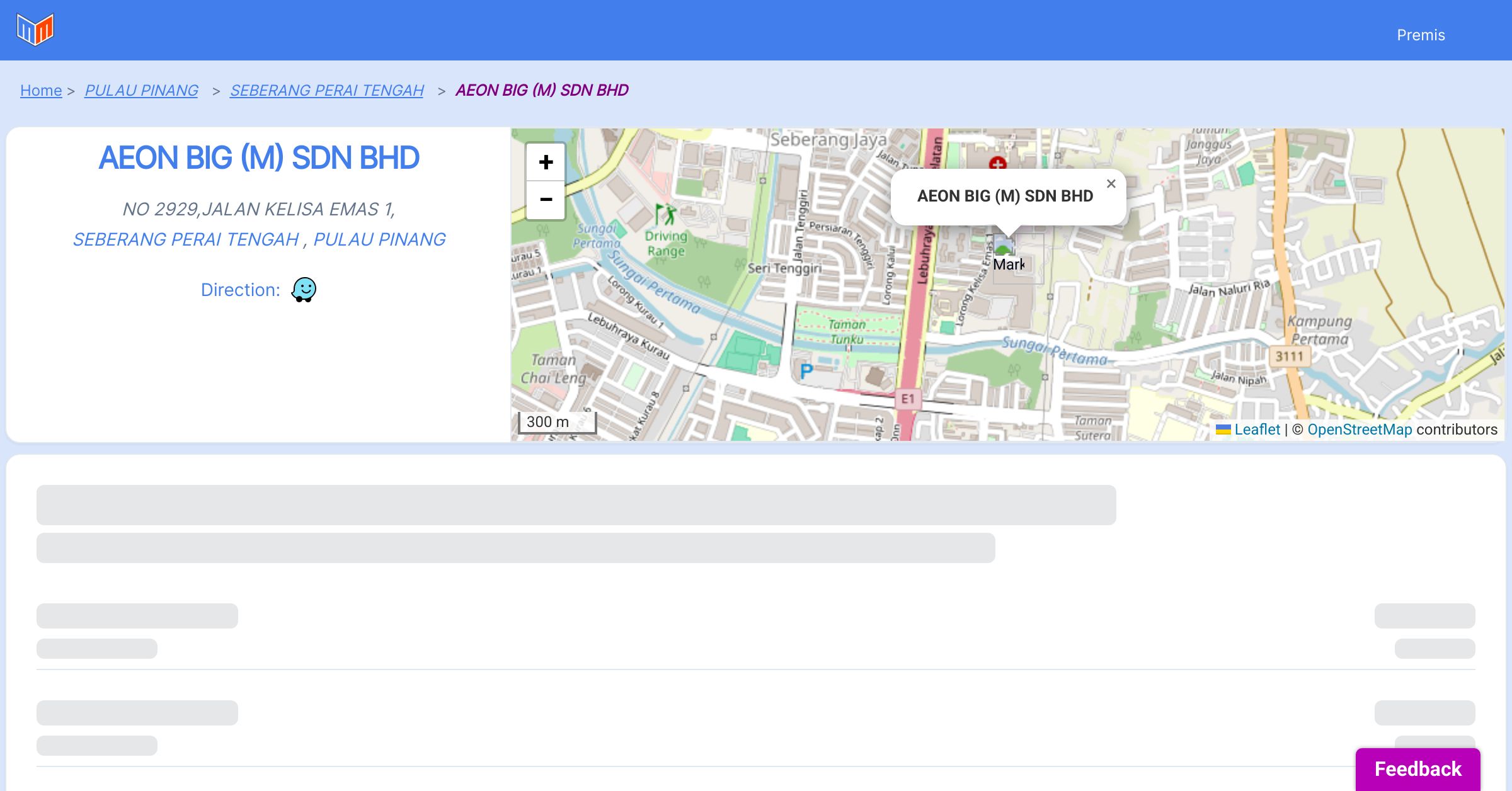Click the blue parking P icon on map

point(806,372)
